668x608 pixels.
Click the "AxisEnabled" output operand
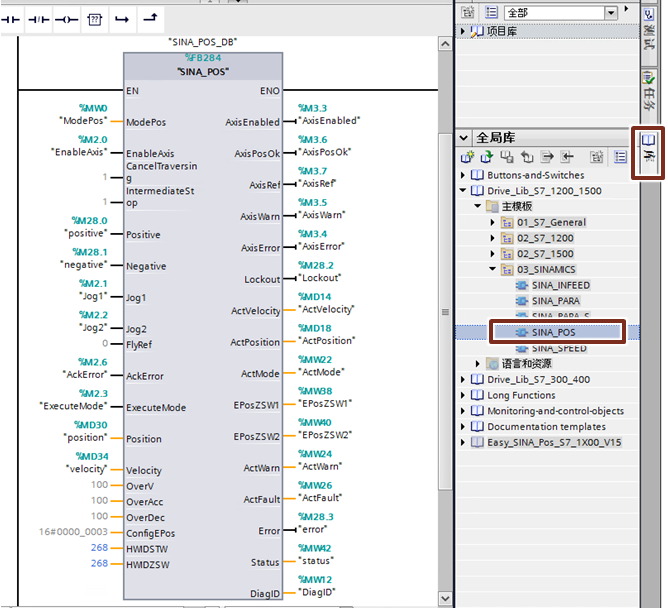329,121
